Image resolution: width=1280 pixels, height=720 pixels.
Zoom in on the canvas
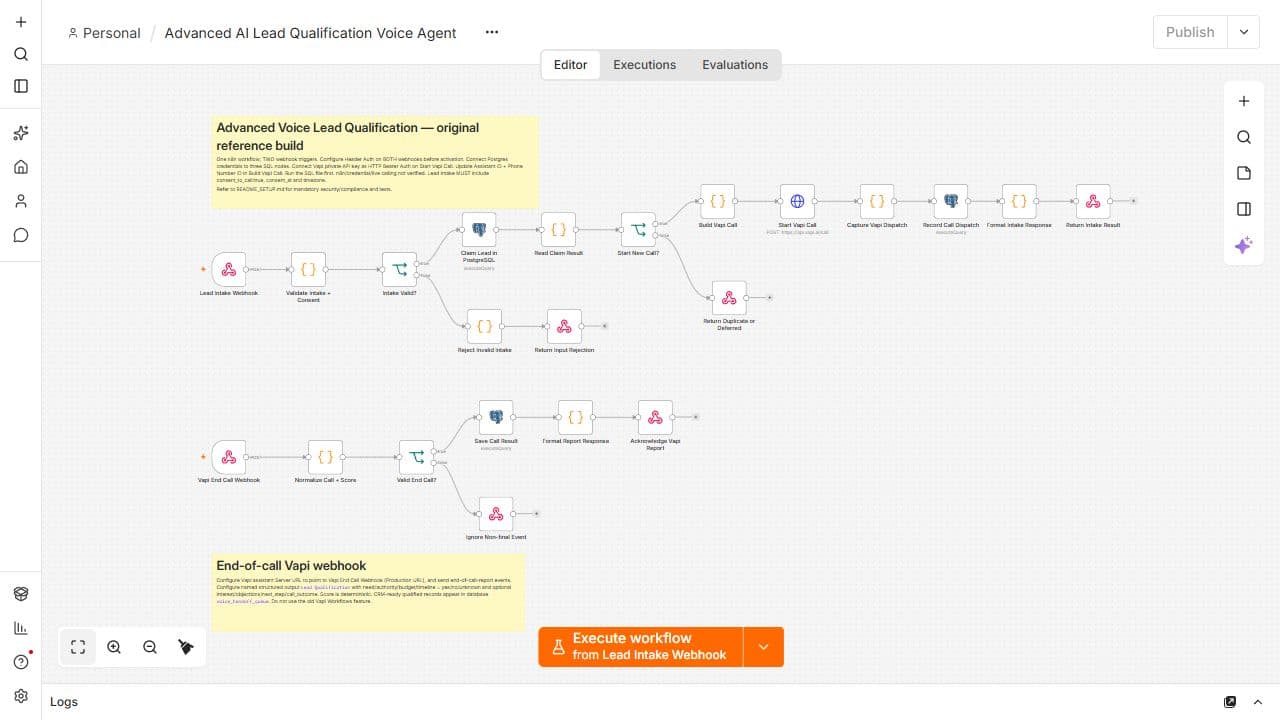point(114,647)
